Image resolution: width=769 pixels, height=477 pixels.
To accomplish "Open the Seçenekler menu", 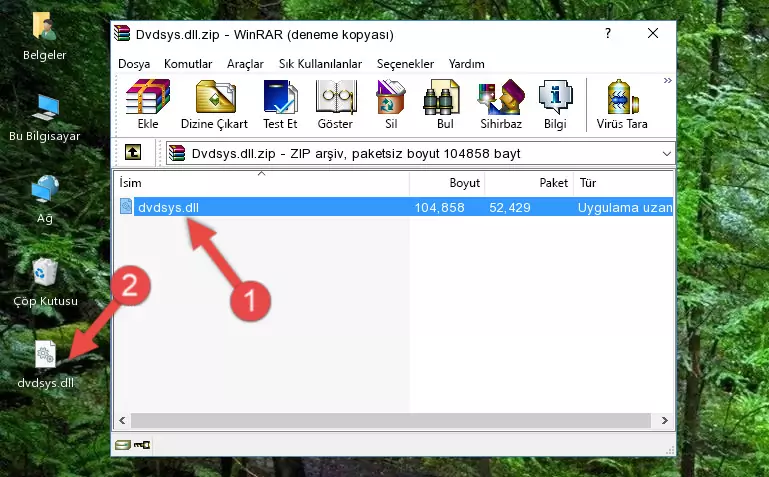I will [405, 64].
